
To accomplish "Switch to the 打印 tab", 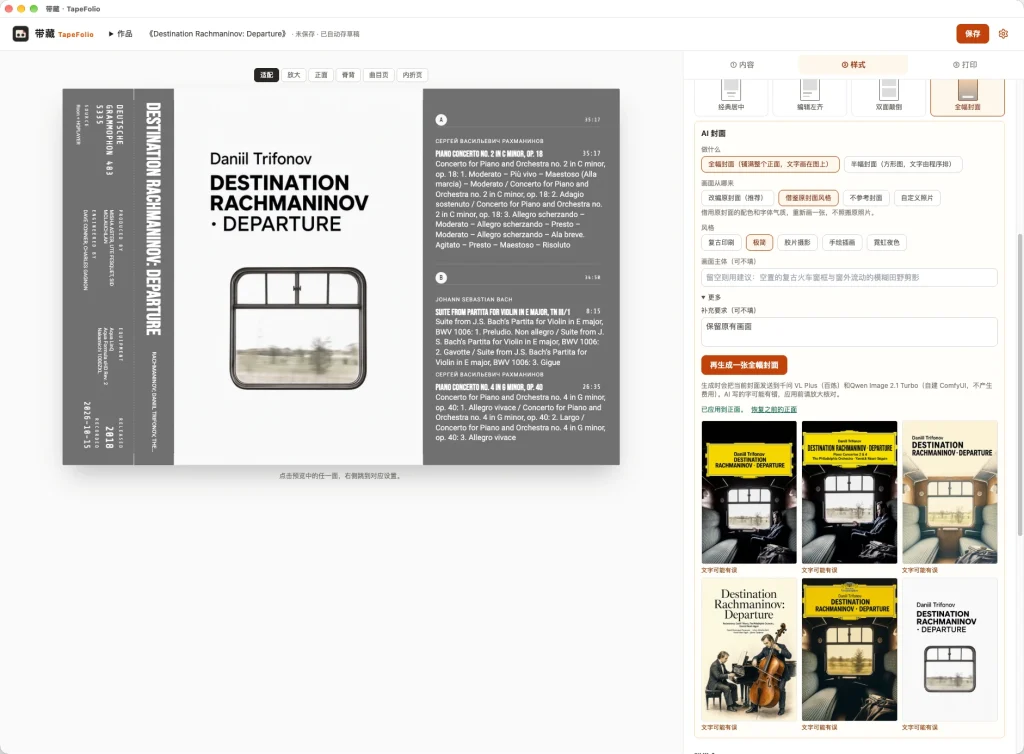I will pyautogui.click(x=965, y=65).
